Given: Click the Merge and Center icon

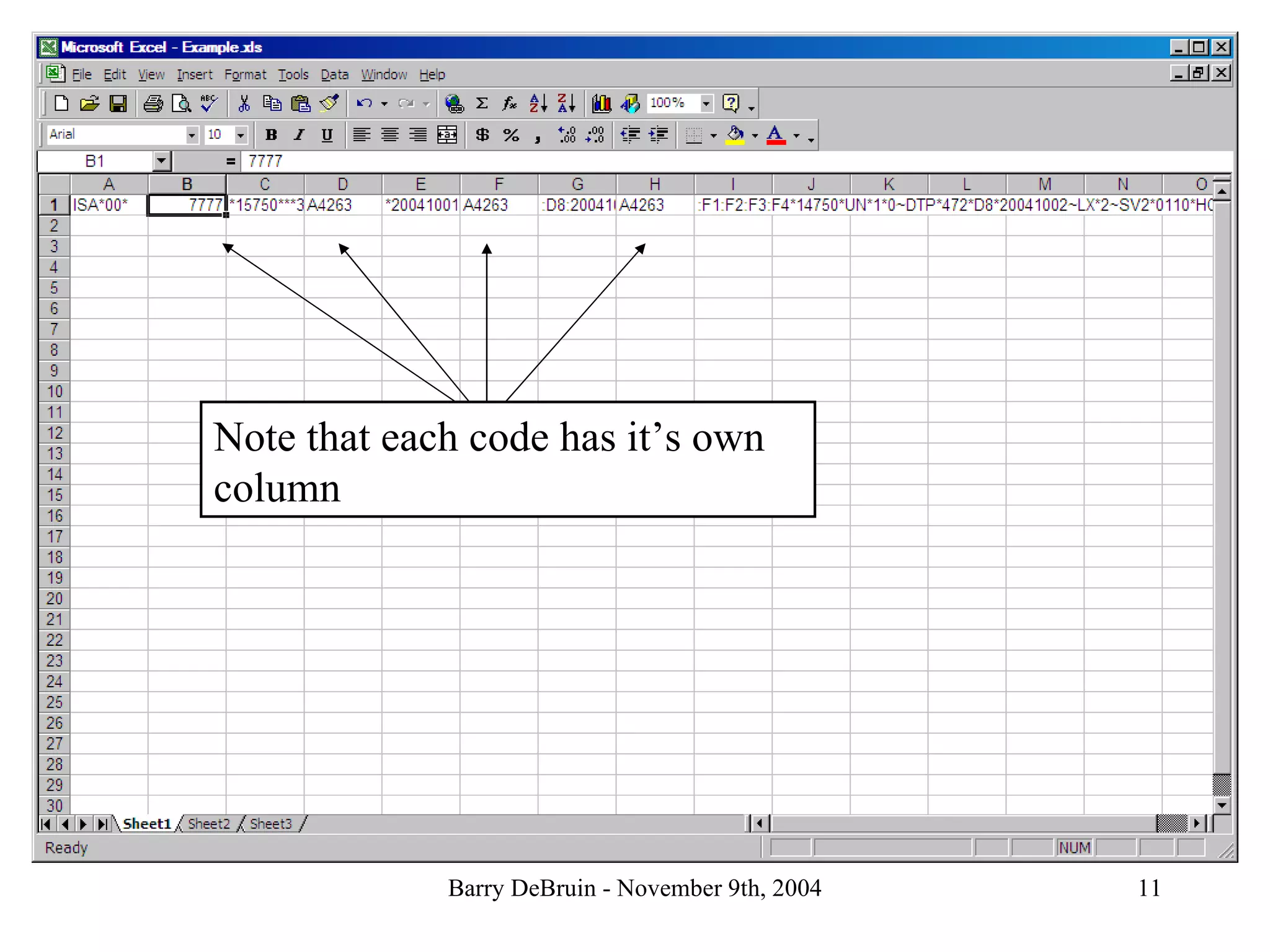Looking at the screenshot, I should pos(447,135).
